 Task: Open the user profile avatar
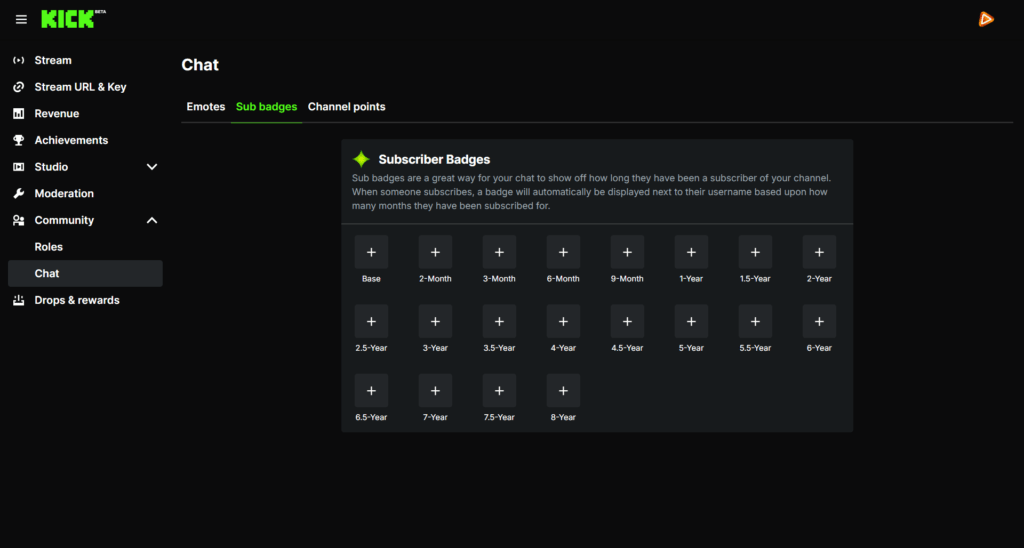click(x=986, y=19)
